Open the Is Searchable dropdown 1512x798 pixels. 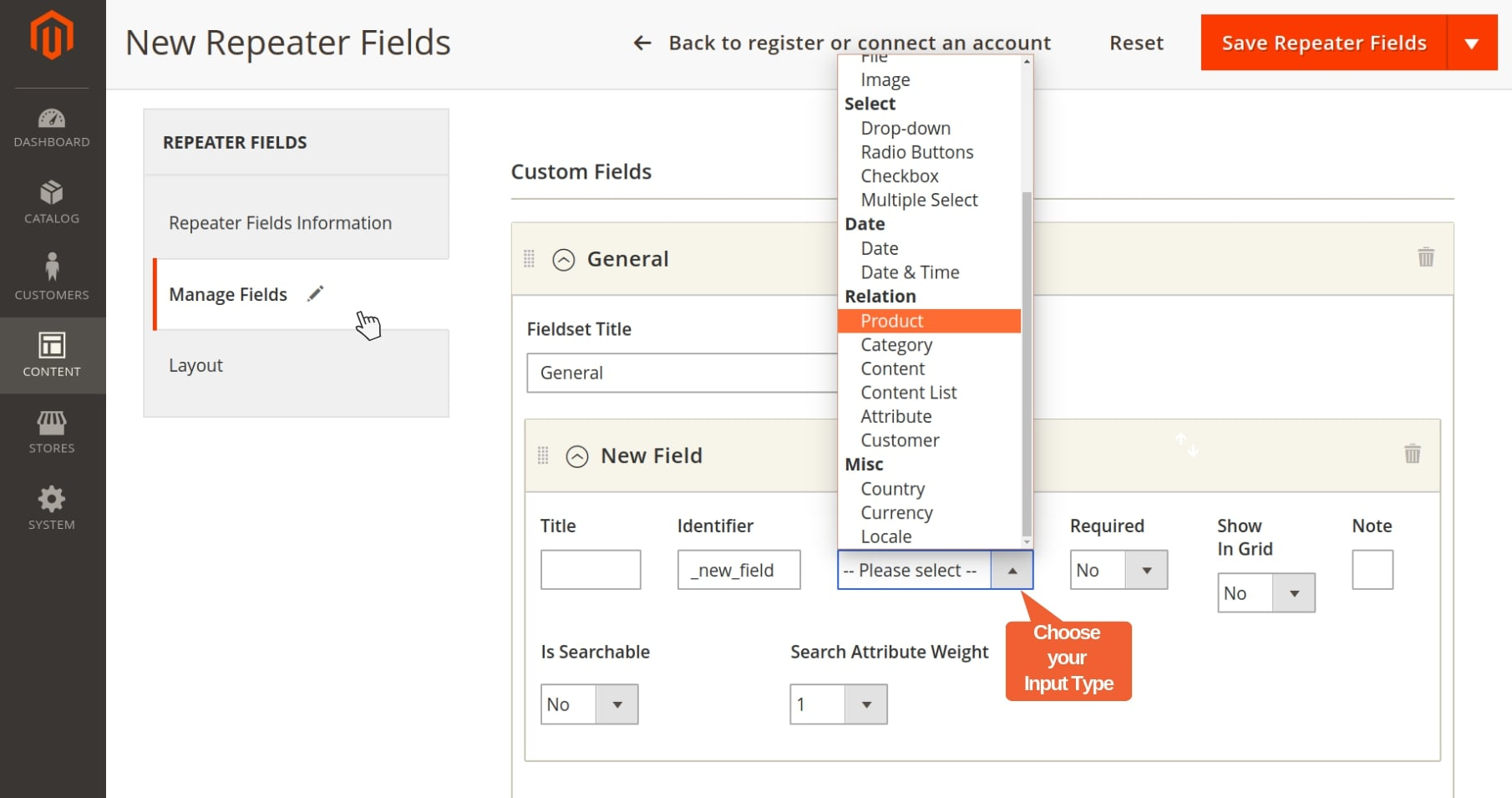[589, 704]
